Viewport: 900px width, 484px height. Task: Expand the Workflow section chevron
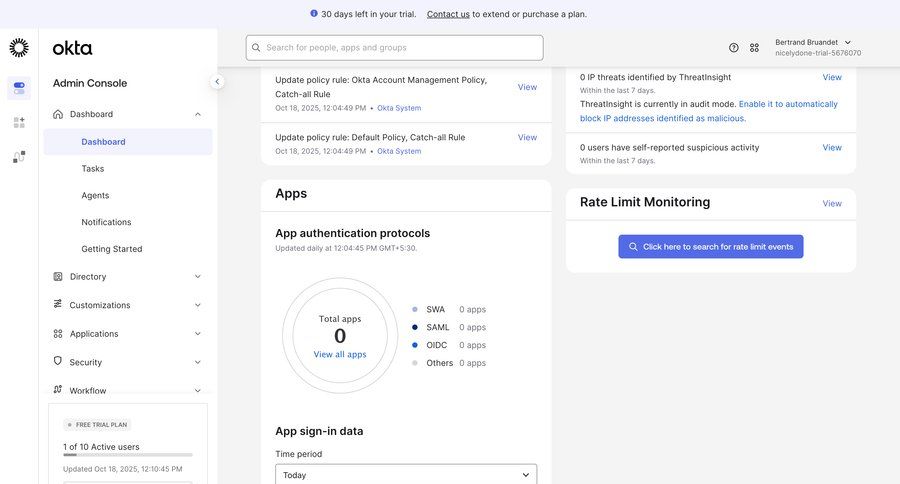[197, 390]
